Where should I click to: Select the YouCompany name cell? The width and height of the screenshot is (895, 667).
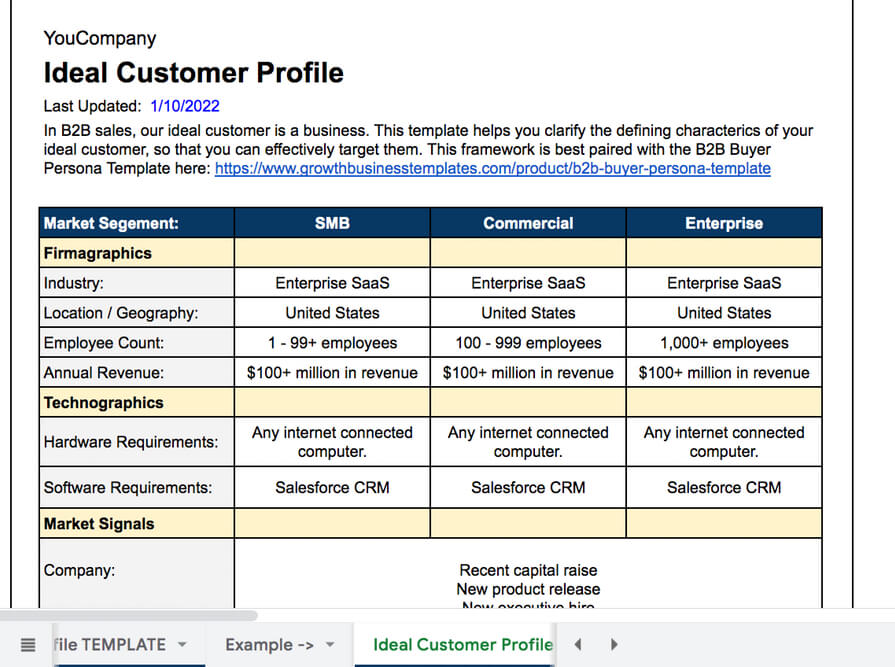pos(100,38)
